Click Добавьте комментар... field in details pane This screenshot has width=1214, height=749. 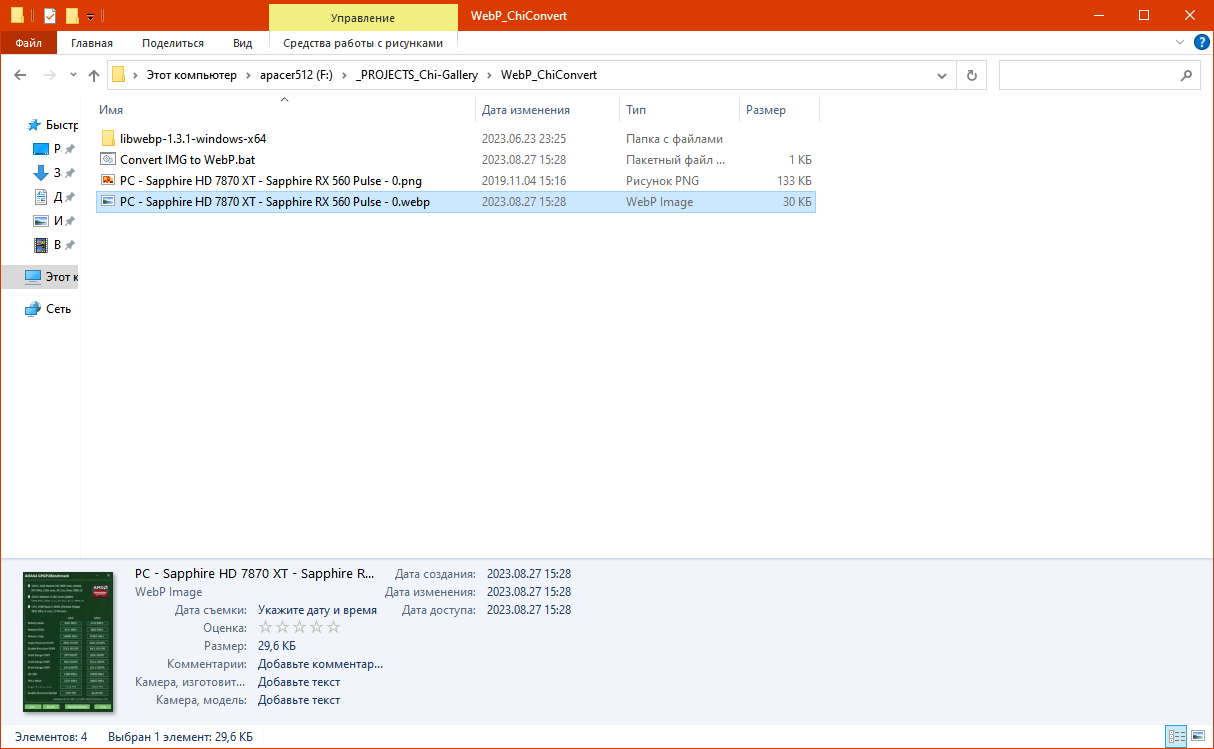pyautogui.click(x=320, y=664)
